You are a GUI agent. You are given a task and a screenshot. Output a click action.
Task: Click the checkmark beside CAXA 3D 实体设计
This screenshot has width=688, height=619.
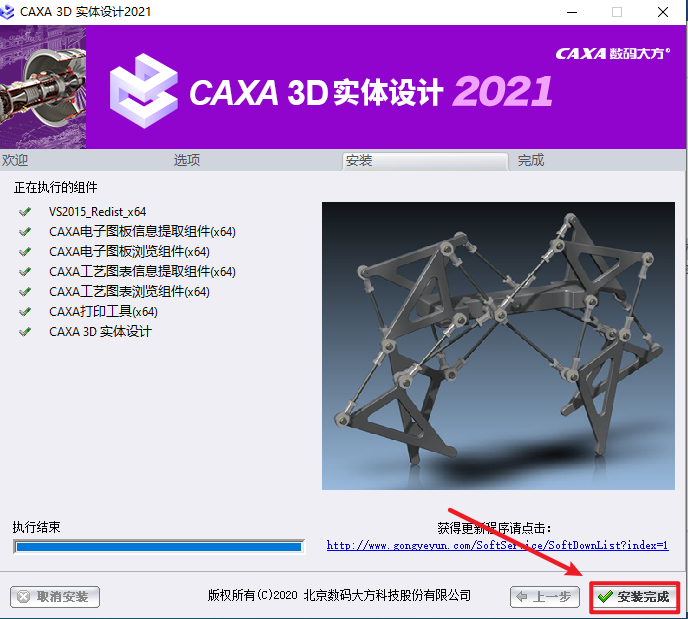[25, 332]
